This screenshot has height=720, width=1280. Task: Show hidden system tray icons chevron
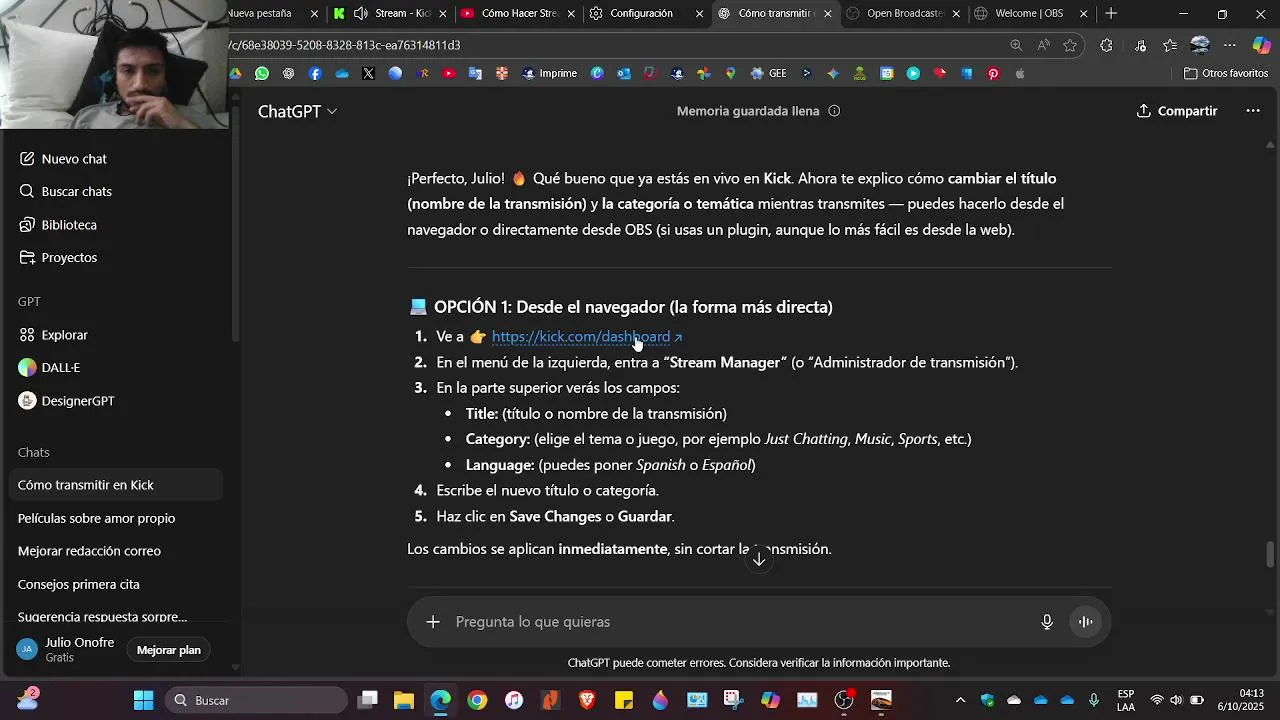(x=961, y=700)
